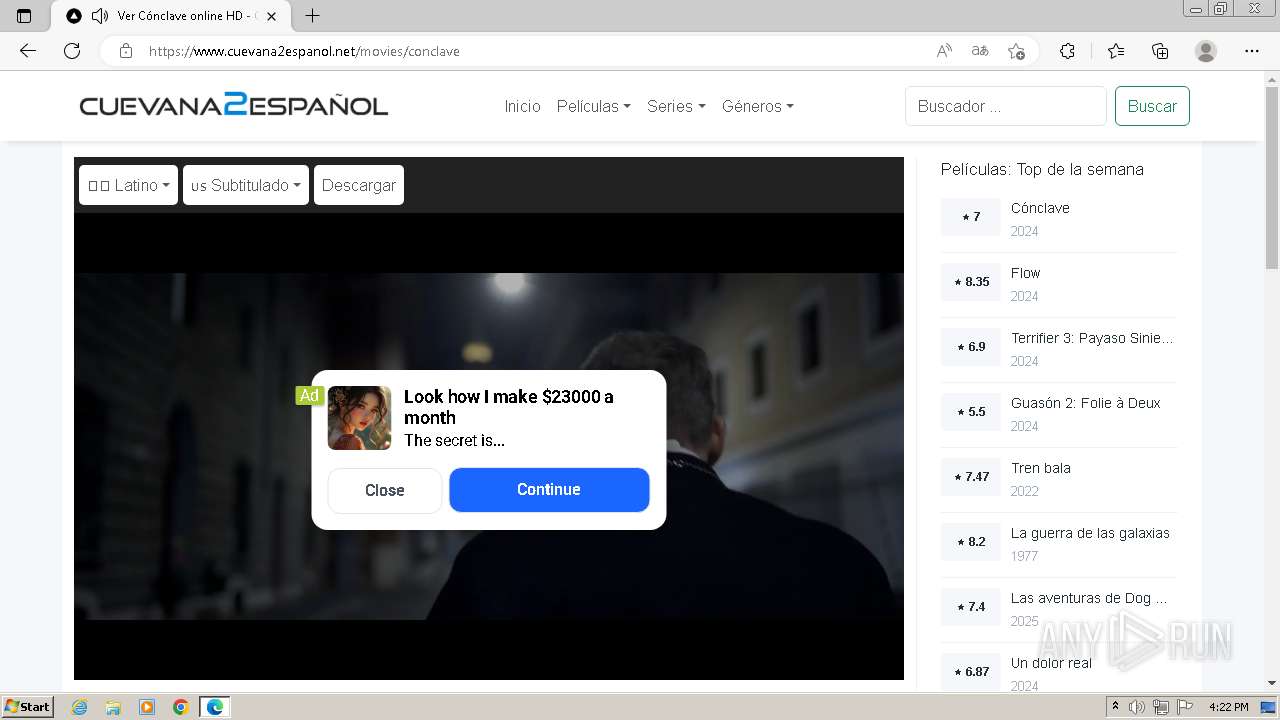The height and width of the screenshot is (720, 1280).
Task: Close the ad popup
Action: (385, 490)
